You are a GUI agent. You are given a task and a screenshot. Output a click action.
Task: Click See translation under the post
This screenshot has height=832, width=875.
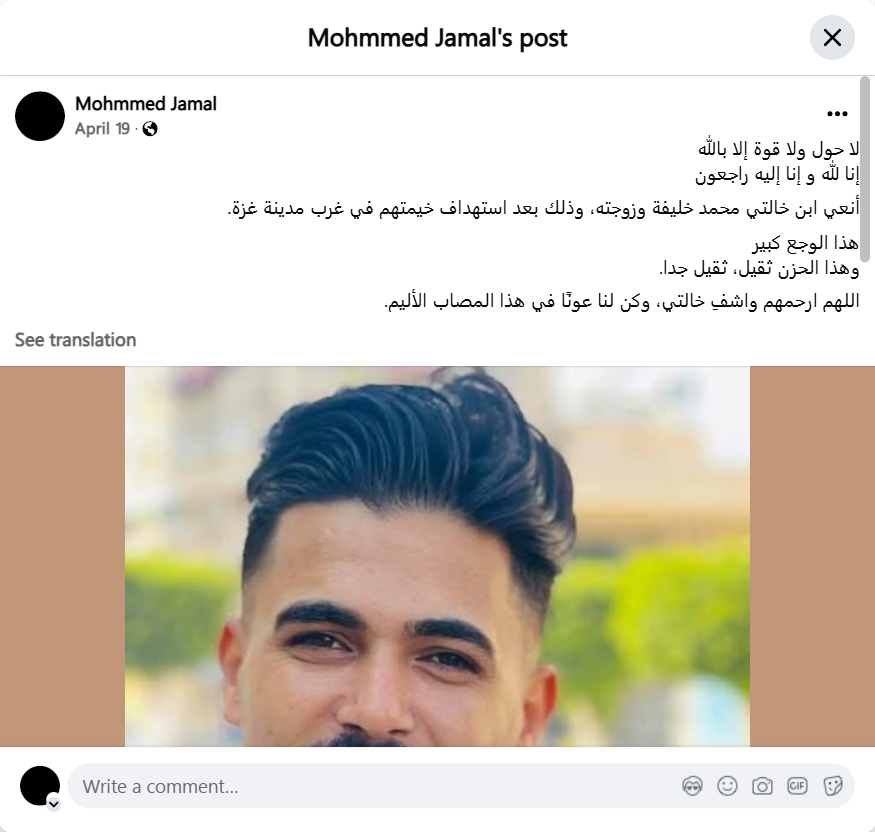[x=75, y=340]
